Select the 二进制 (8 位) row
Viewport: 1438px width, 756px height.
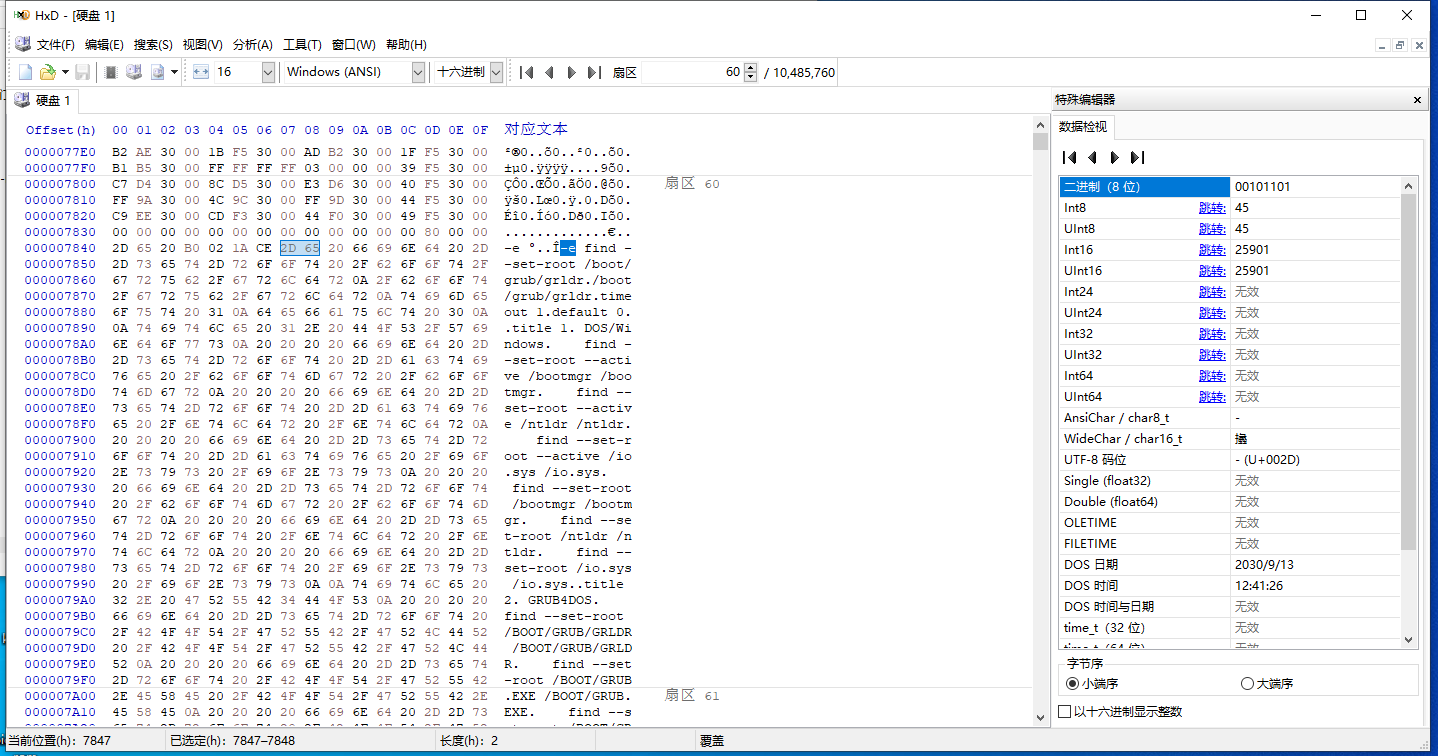[1230, 187]
